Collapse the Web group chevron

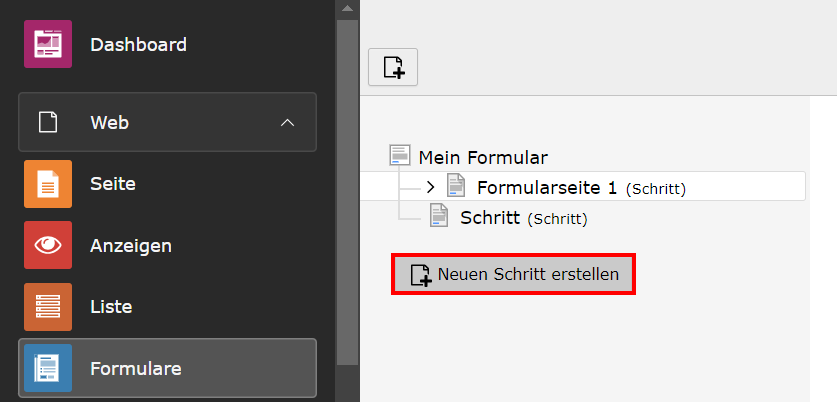click(x=287, y=123)
